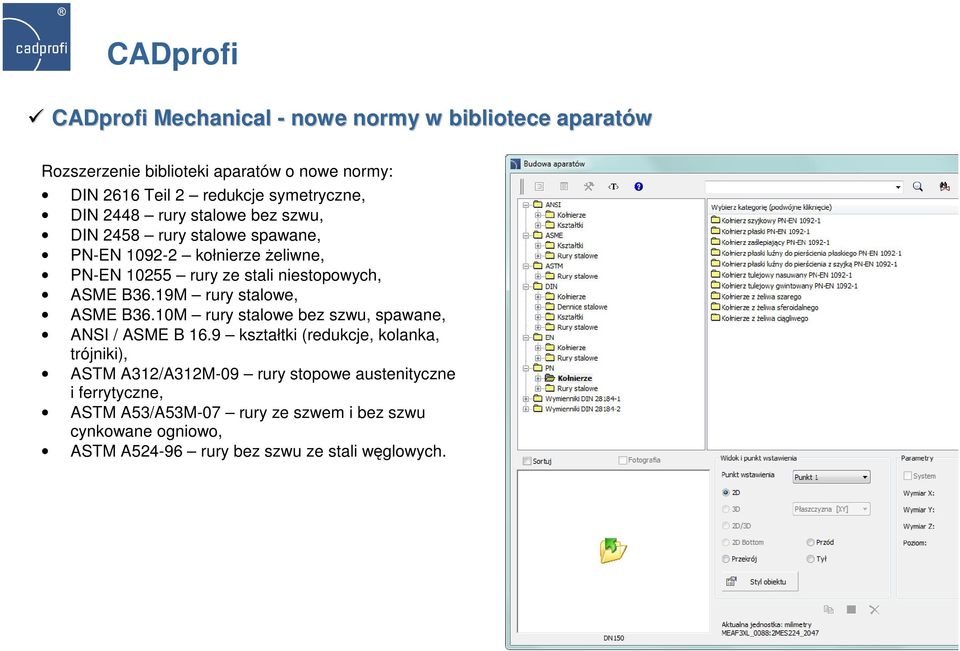960x651 pixels.
Task: Select Rury stalowe under the ASTM node
Action: [x=577, y=276]
